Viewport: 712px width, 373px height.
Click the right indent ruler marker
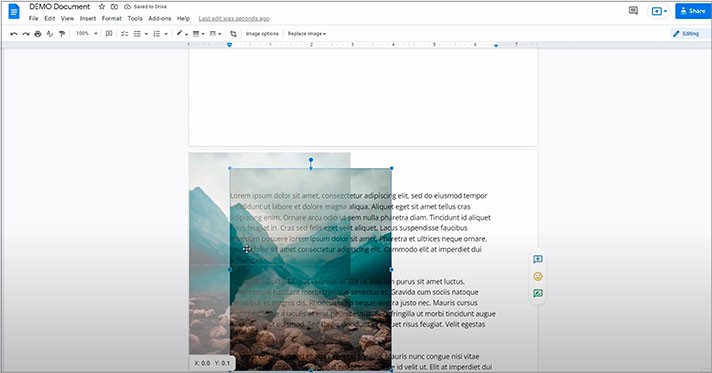click(x=496, y=45)
